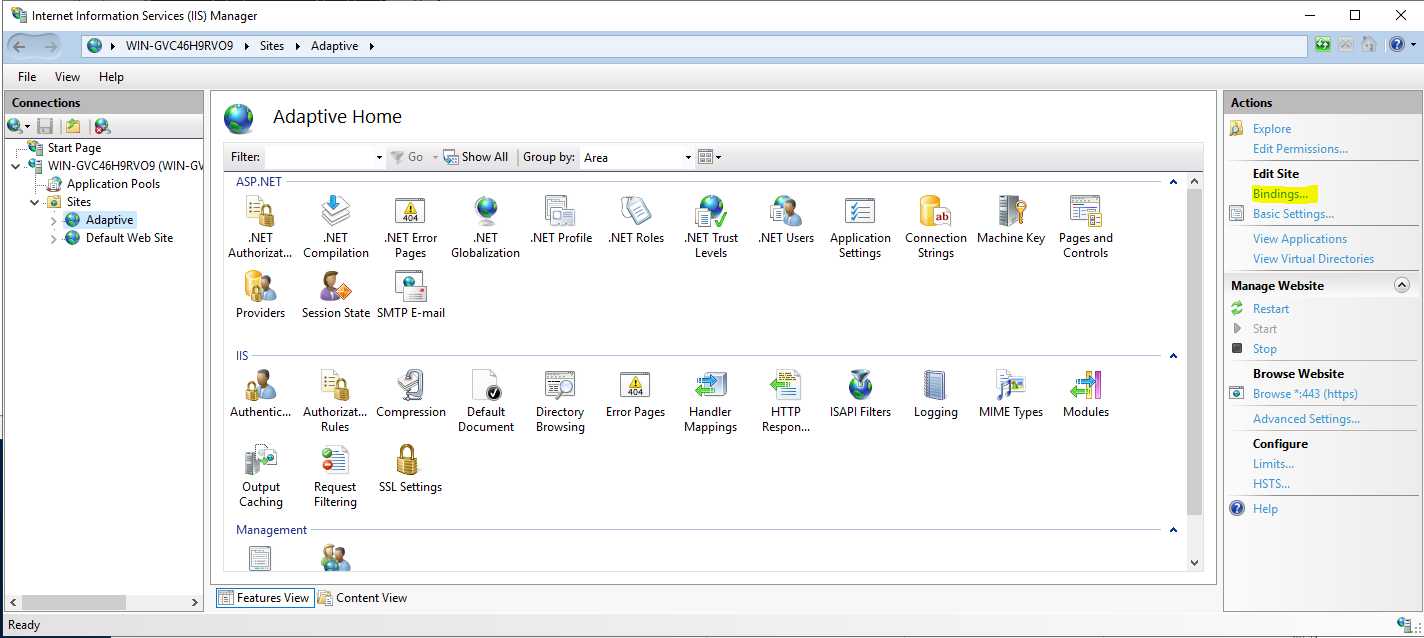This screenshot has width=1424, height=638.
Task: Expand the Adaptive site node
Action: pyautogui.click(x=54, y=220)
